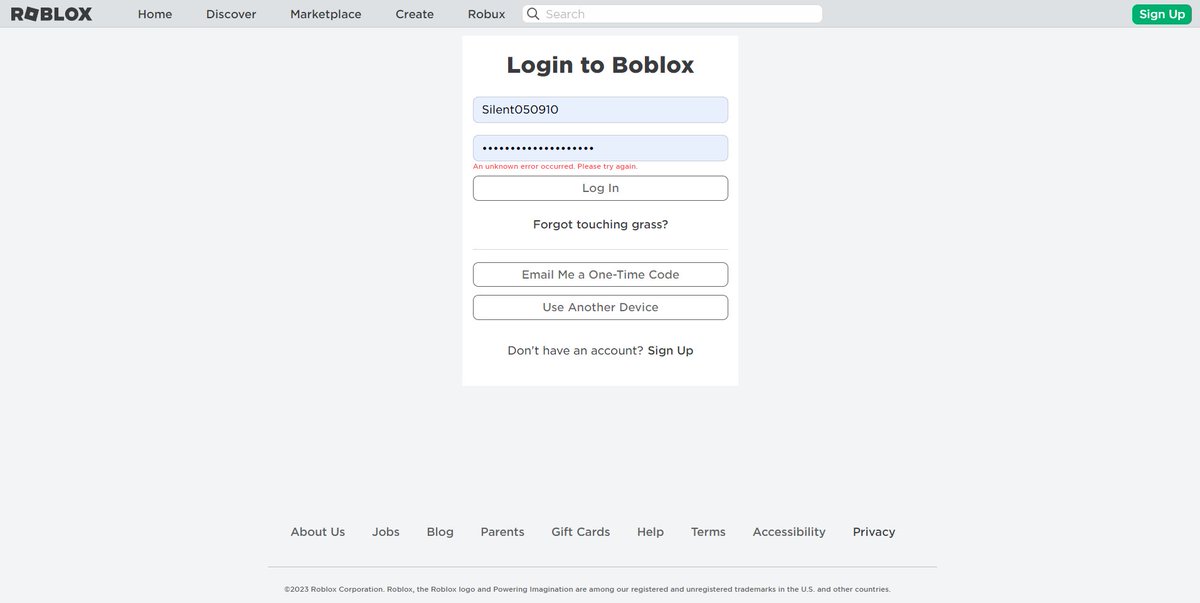
Task: View the Terms footer link
Action: 708,532
